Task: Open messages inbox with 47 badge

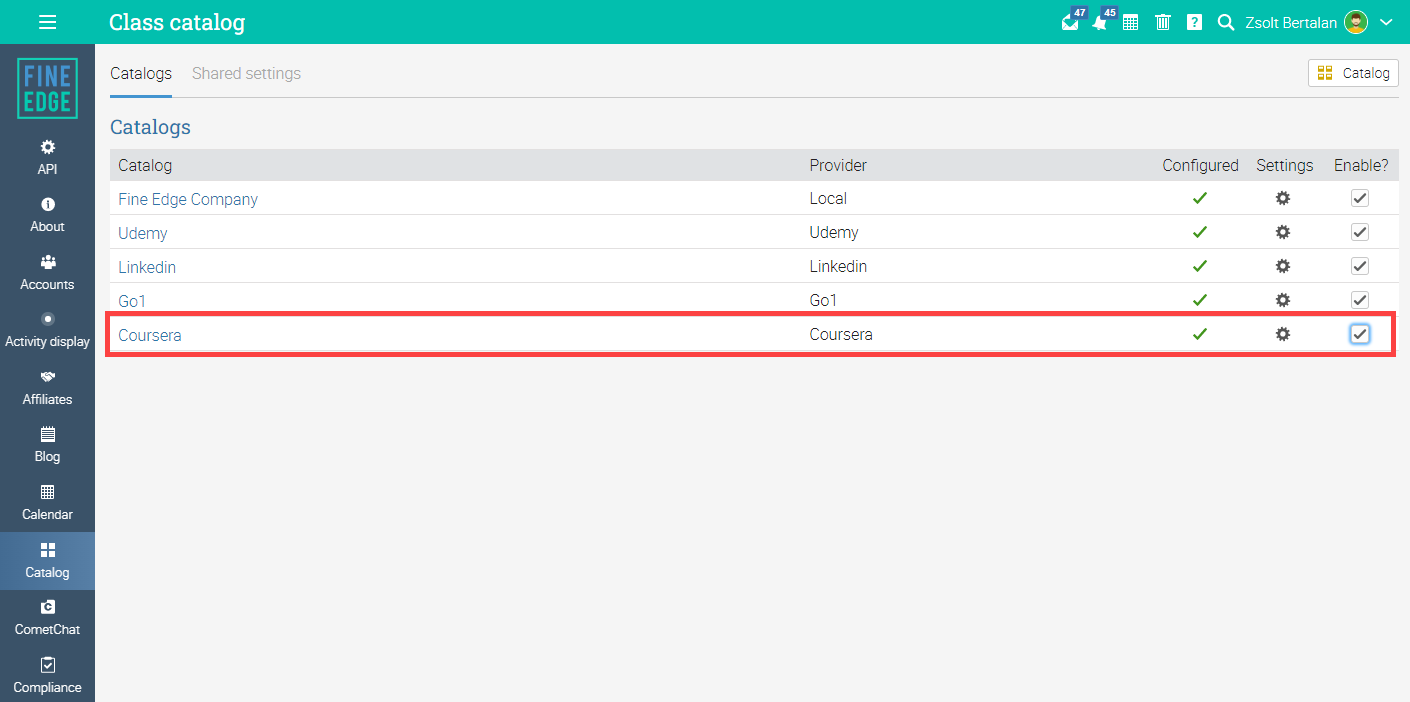Action: pyautogui.click(x=1072, y=21)
